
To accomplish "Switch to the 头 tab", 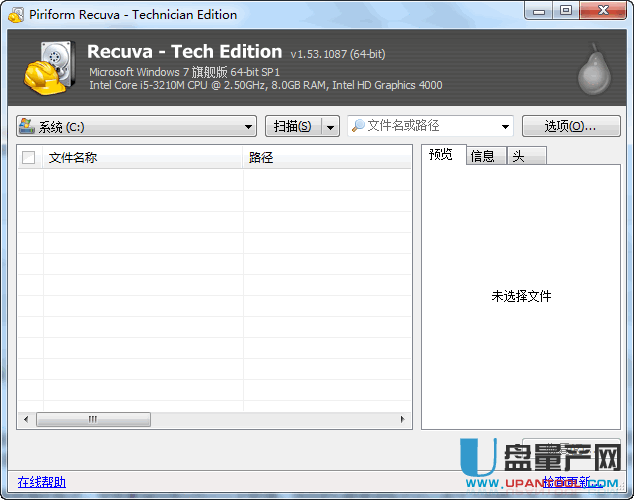I will [519, 156].
